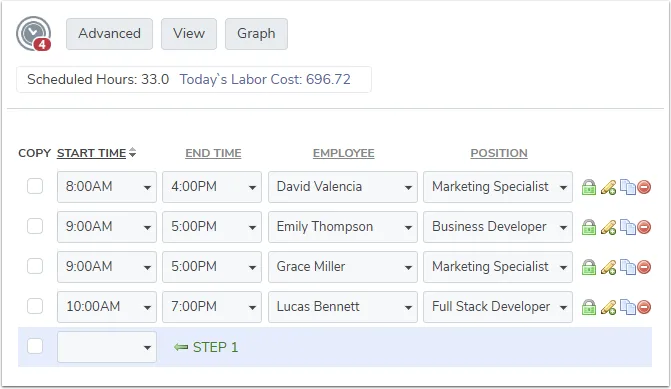This screenshot has width=671, height=389.
Task: Click the Advanced button
Action: pos(110,34)
